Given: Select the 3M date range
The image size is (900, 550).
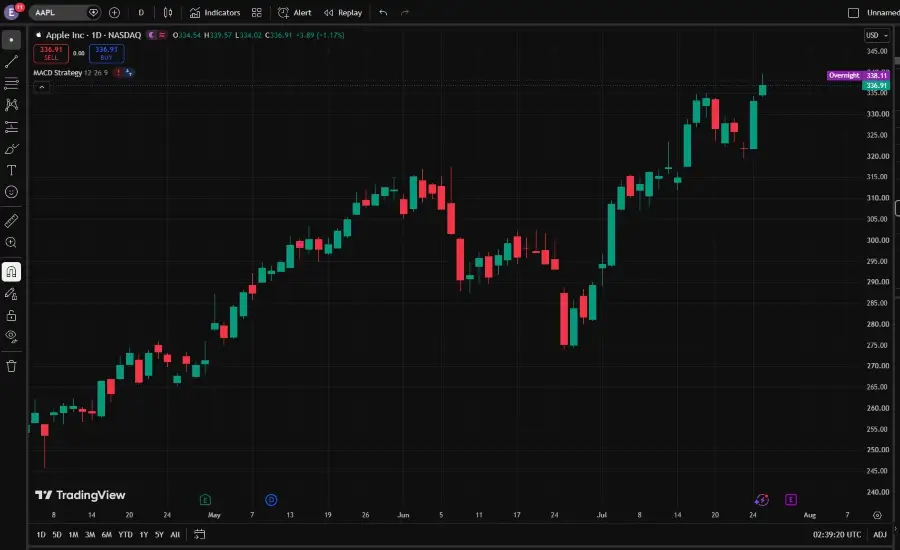Looking at the screenshot, I should pyautogui.click(x=90, y=534).
